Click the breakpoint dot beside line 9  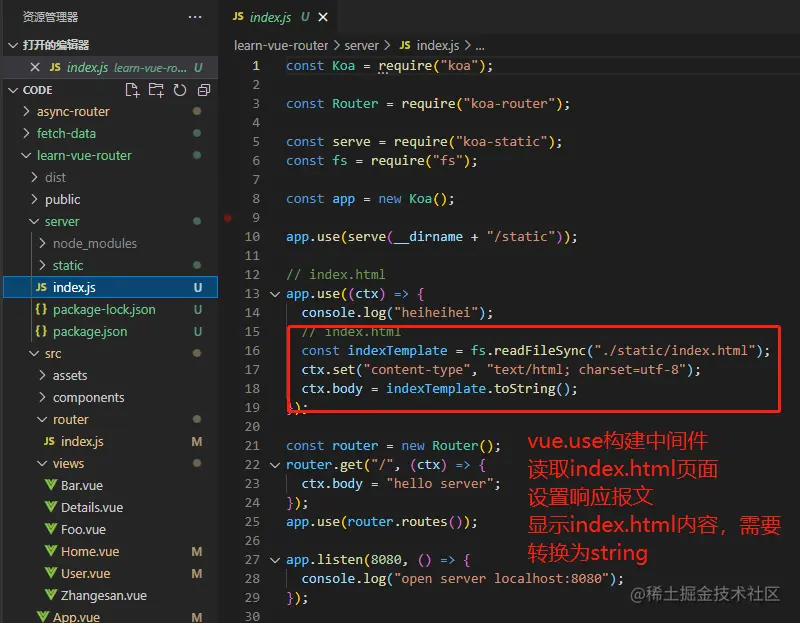coord(228,218)
